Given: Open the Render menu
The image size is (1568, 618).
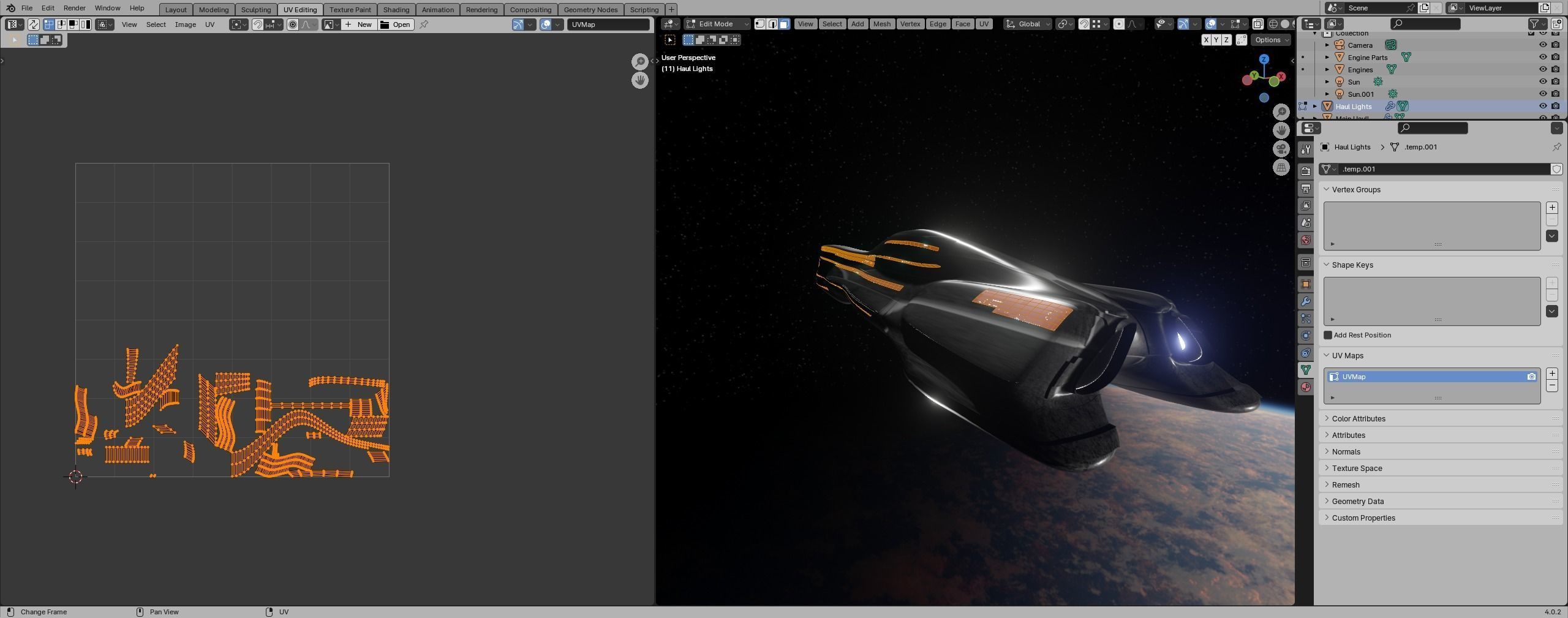Looking at the screenshot, I should coord(74,8).
